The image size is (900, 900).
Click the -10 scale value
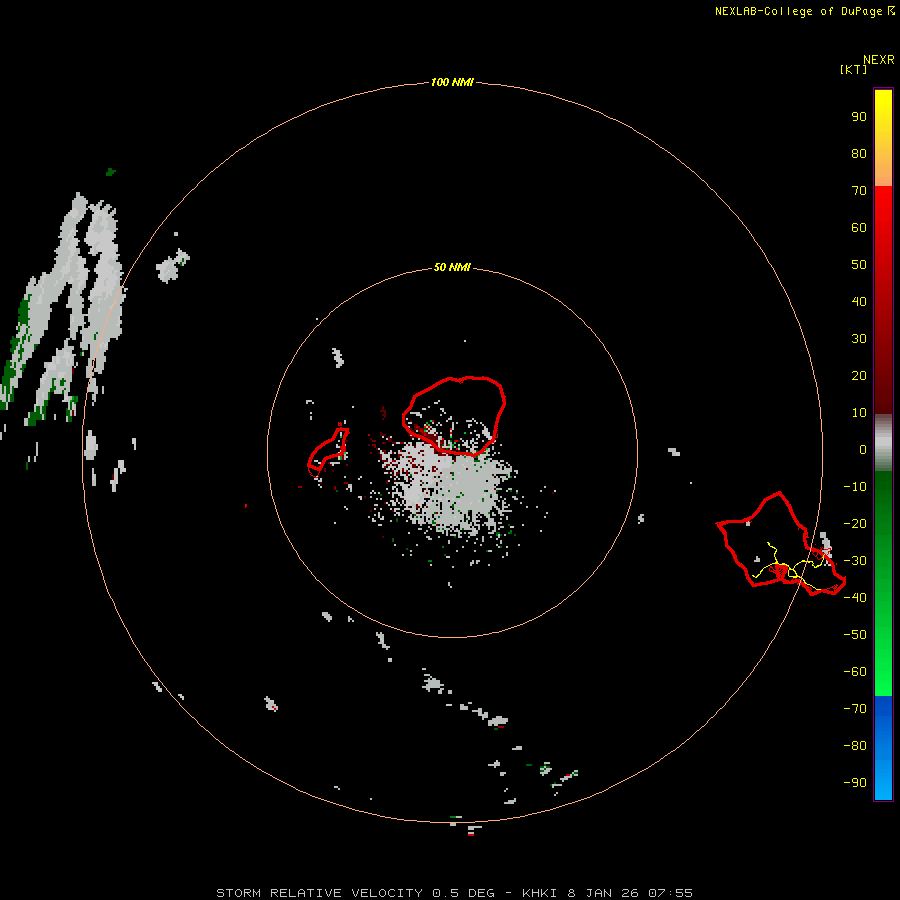855,487
